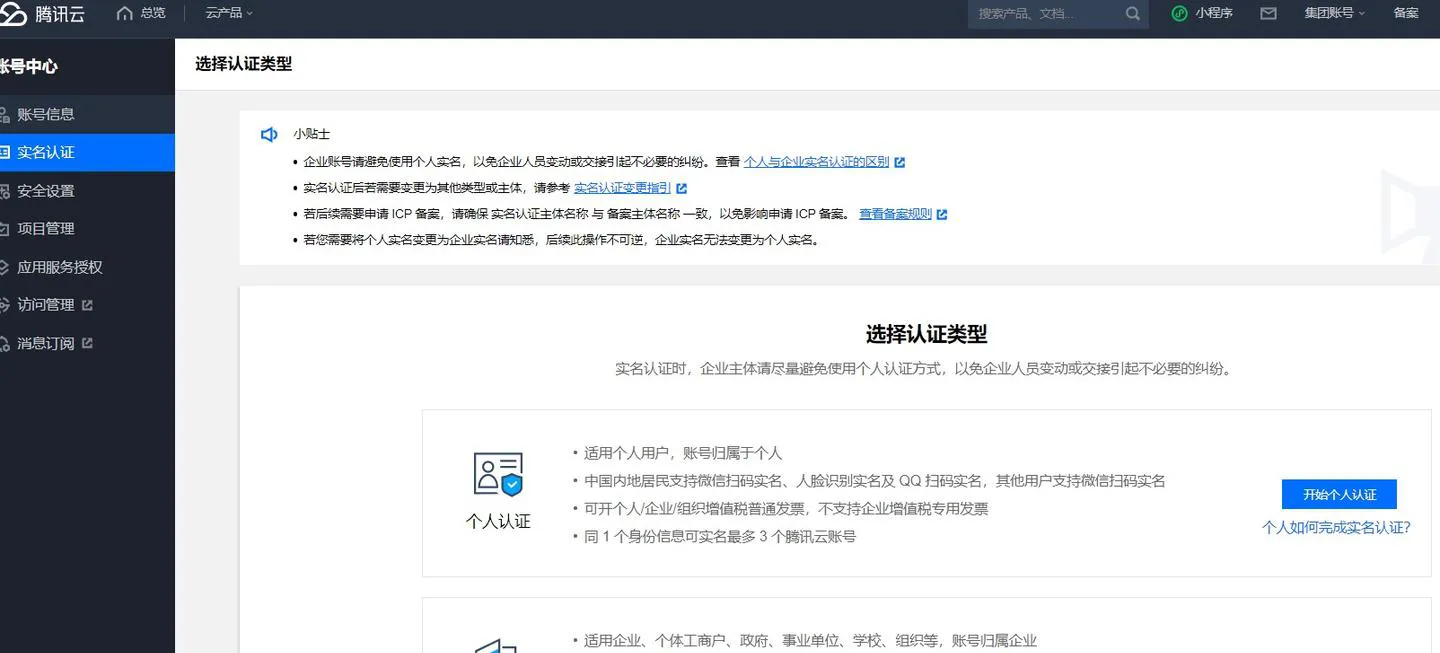Go to 项目管理 in sidebar
1440x653 pixels.
coord(46,229)
